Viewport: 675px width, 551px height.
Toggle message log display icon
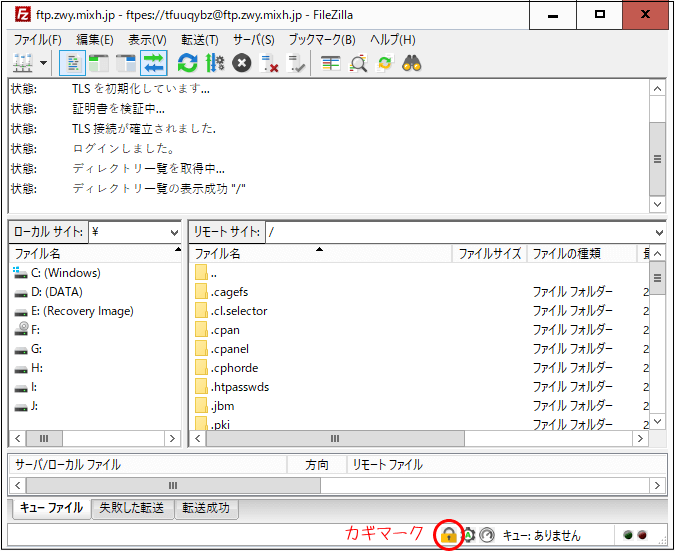click(72, 64)
